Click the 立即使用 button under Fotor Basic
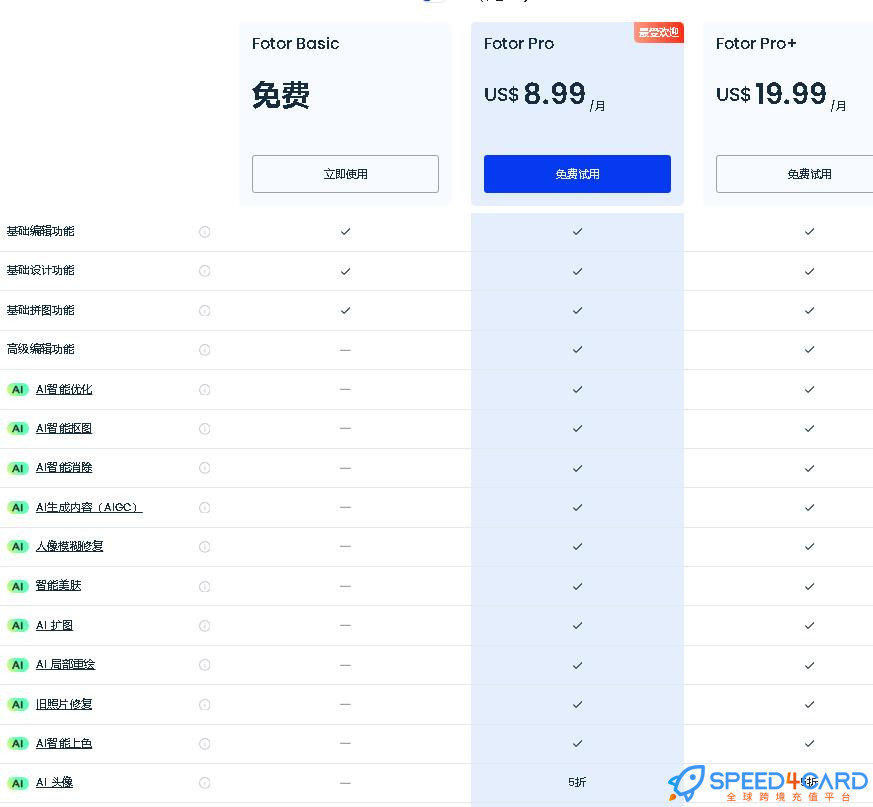 coord(345,174)
